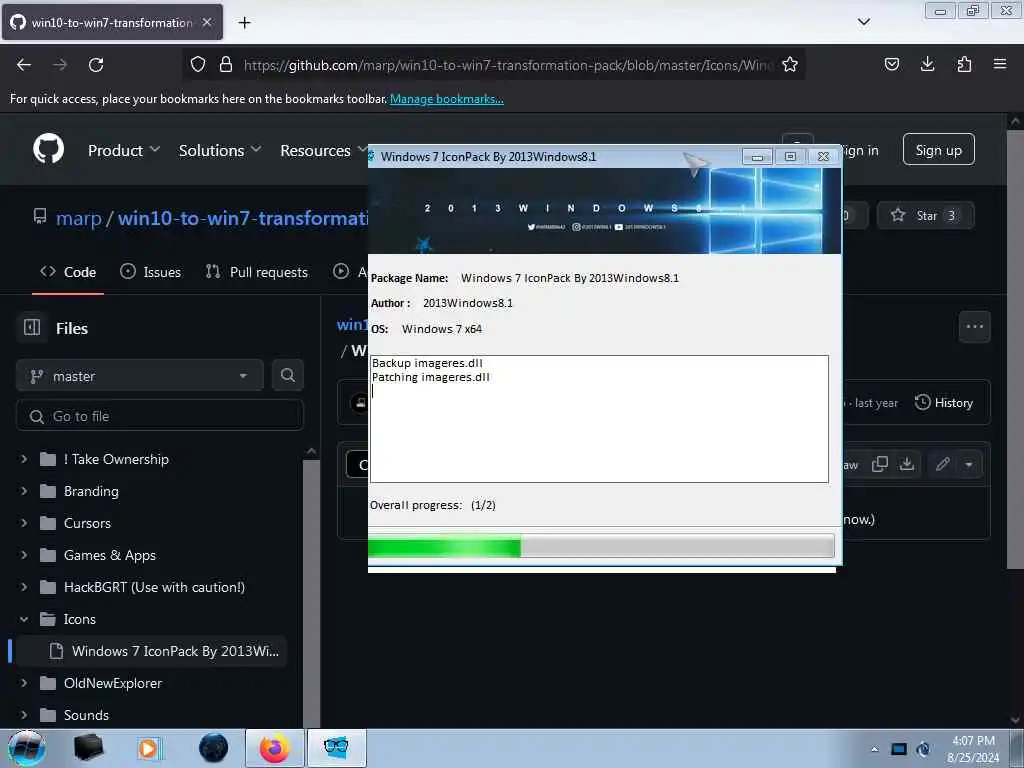Image resolution: width=1024 pixels, height=768 pixels.
Task: Expand the Branding folder chevron
Action: (x=24, y=491)
